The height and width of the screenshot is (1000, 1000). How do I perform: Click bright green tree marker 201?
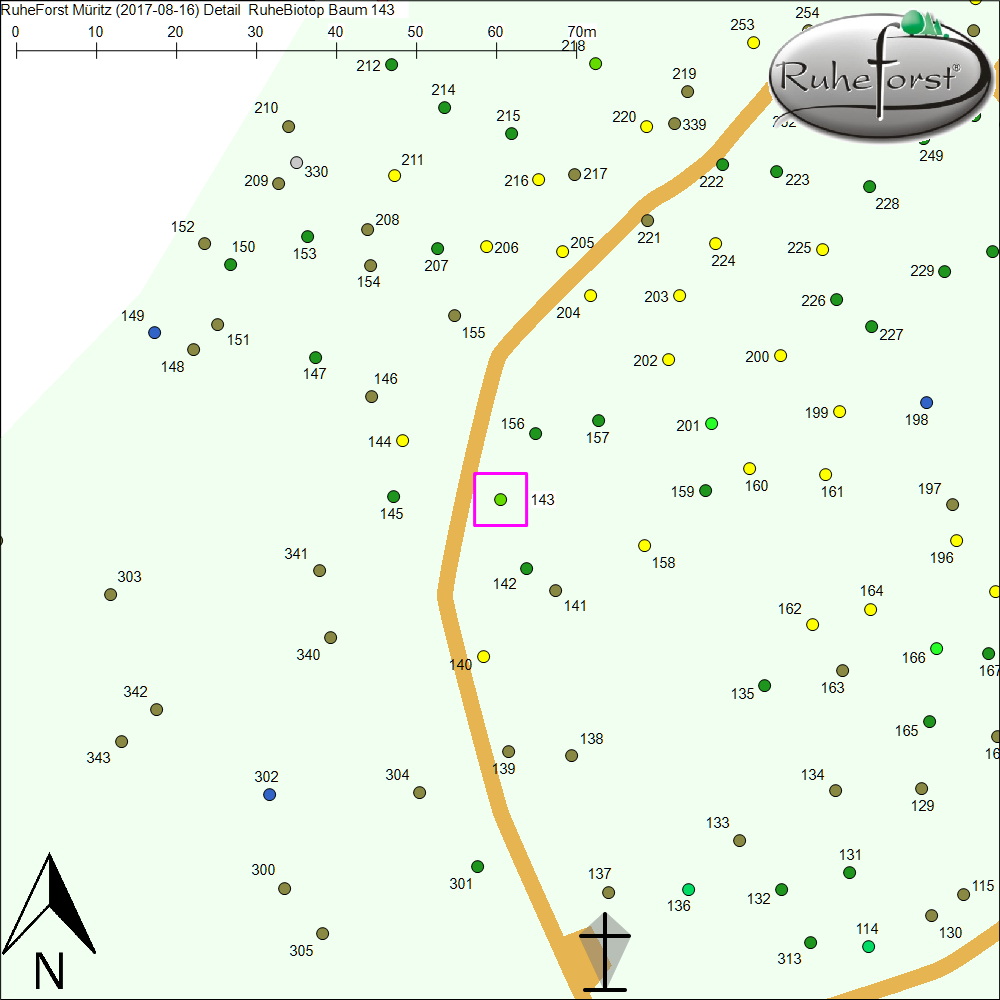click(712, 424)
